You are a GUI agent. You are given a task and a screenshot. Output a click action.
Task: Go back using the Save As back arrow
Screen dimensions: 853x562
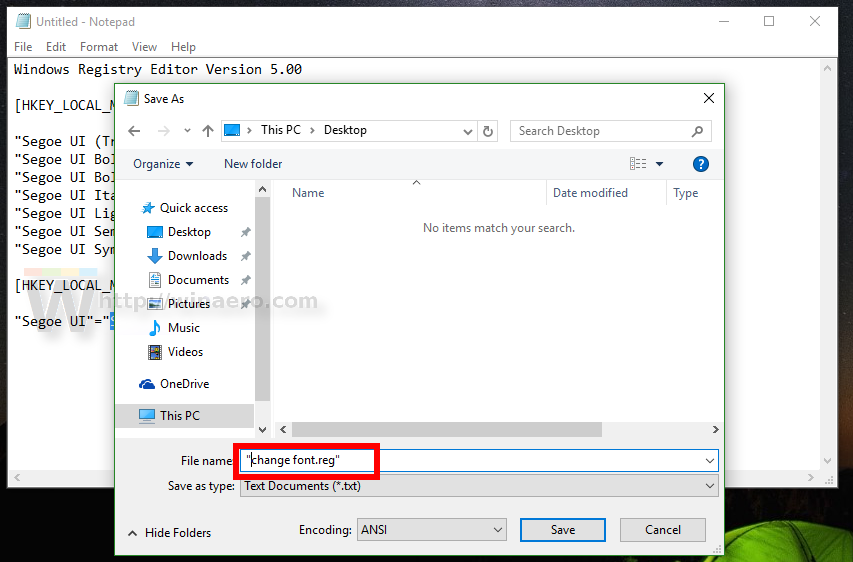coord(134,131)
